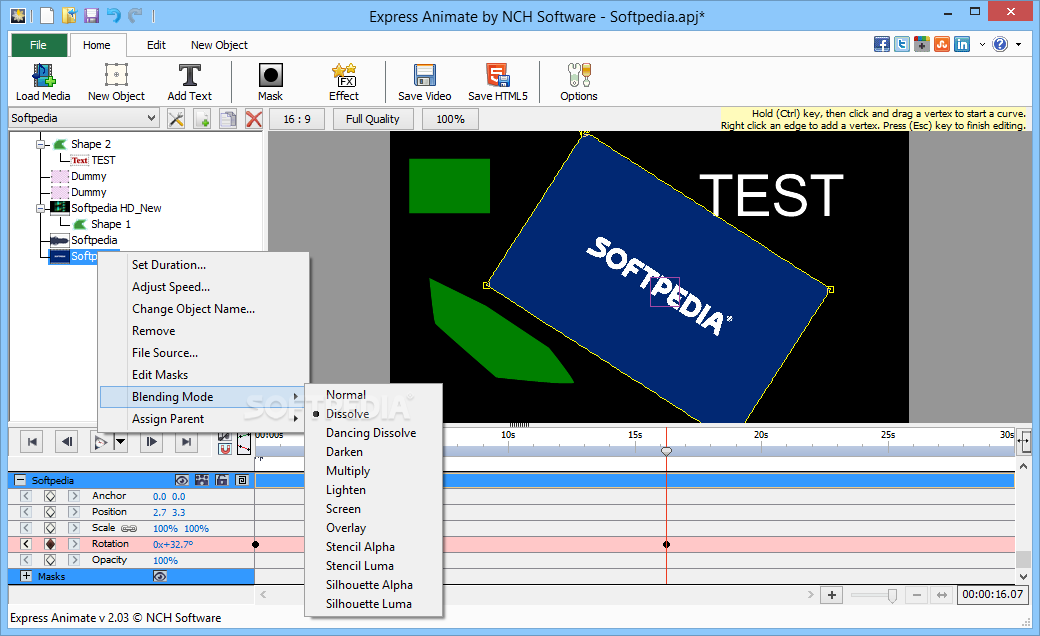Share on Facebook icon

coord(881,44)
